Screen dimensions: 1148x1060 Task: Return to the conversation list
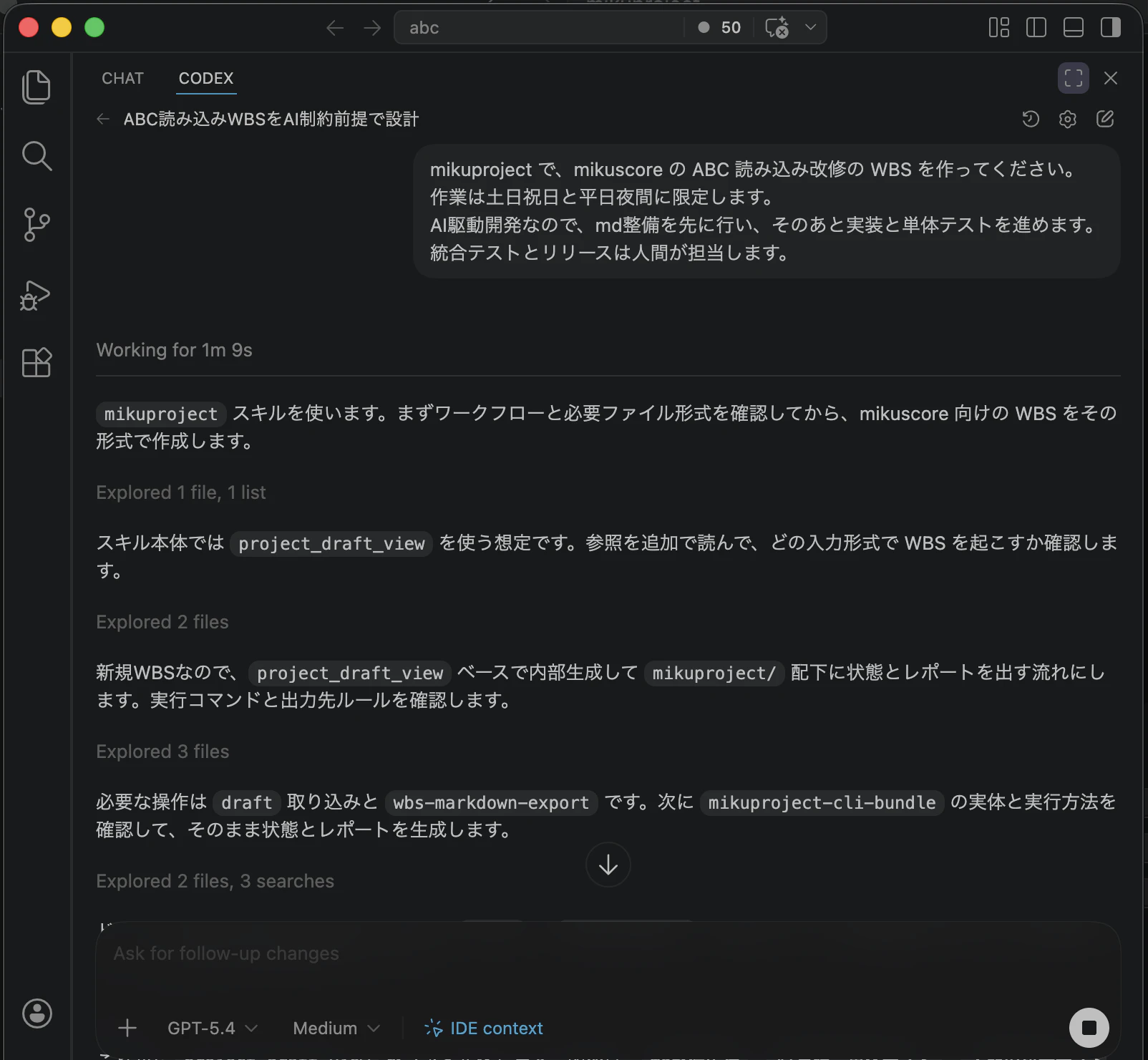pyautogui.click(x=103, y=119)
